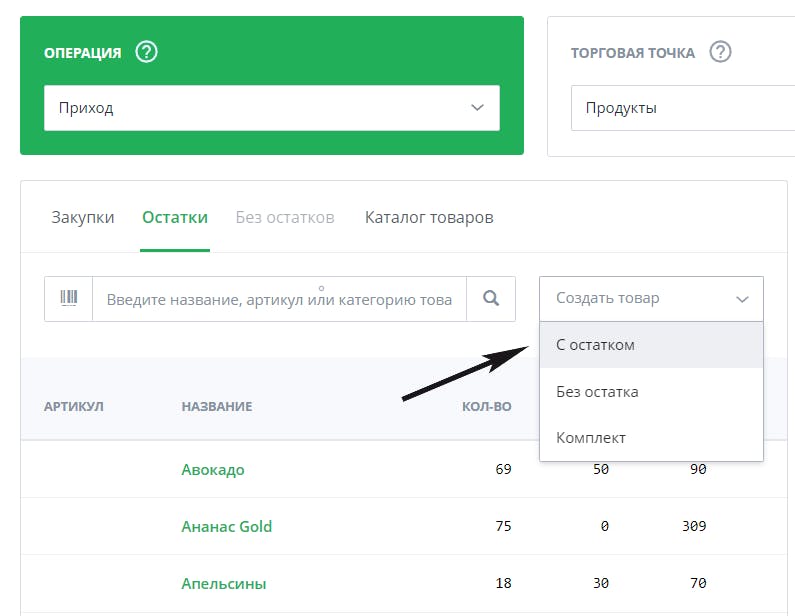This screenshot has width=795, height=616.
Task: Switch to the Без остатков tab
Action: [x=285, y=218]
